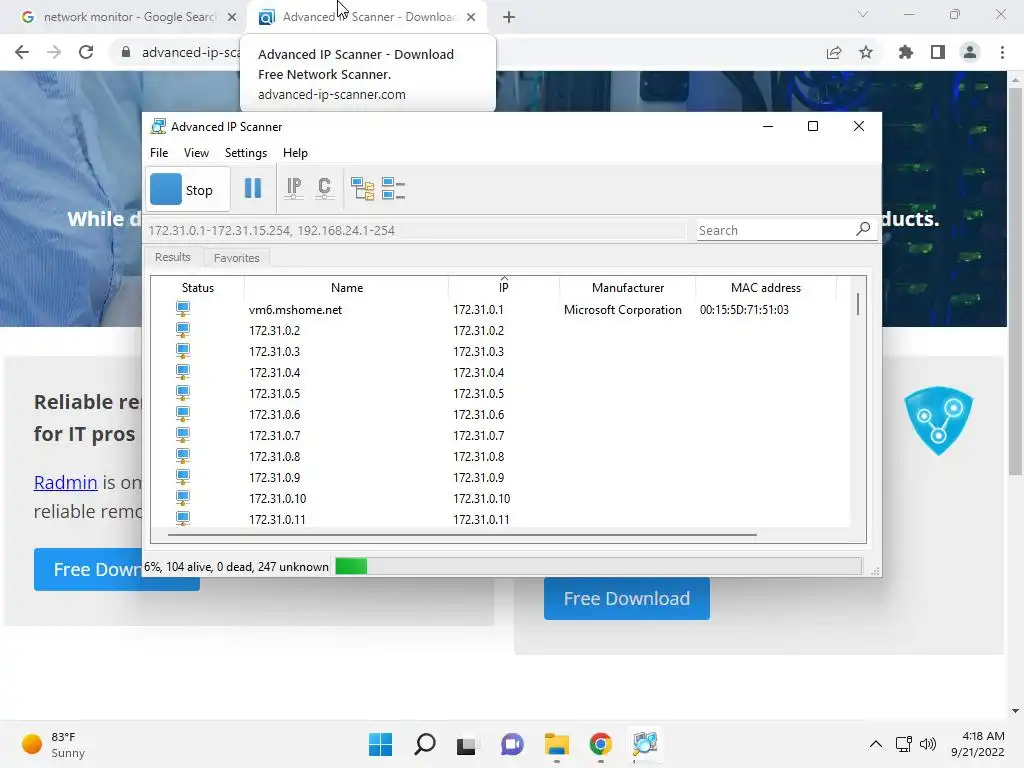Sort by the Manufacturer column header

(x=628, y=288)
